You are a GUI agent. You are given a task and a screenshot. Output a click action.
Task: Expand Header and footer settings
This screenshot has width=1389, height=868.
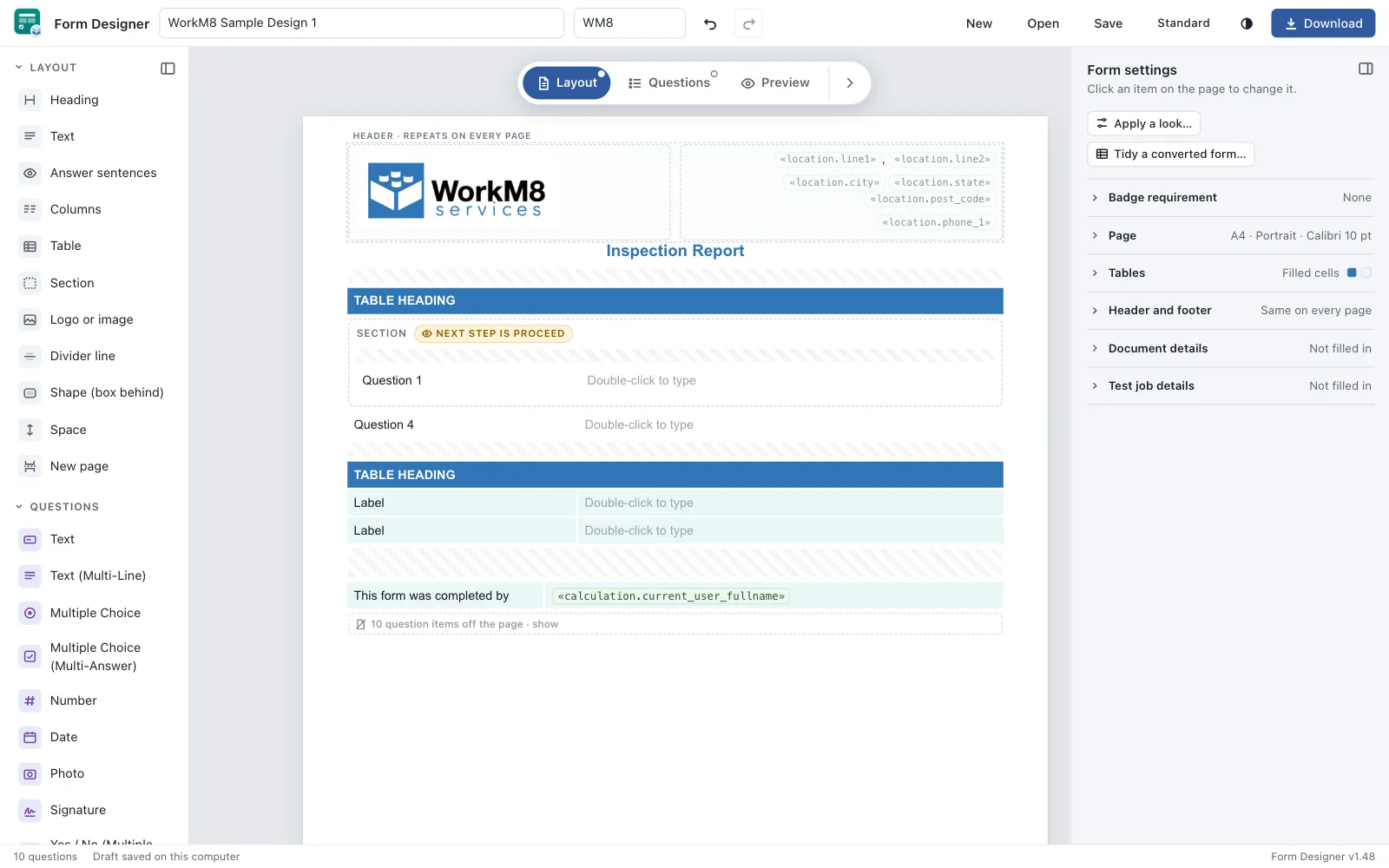click(1230, 310)
